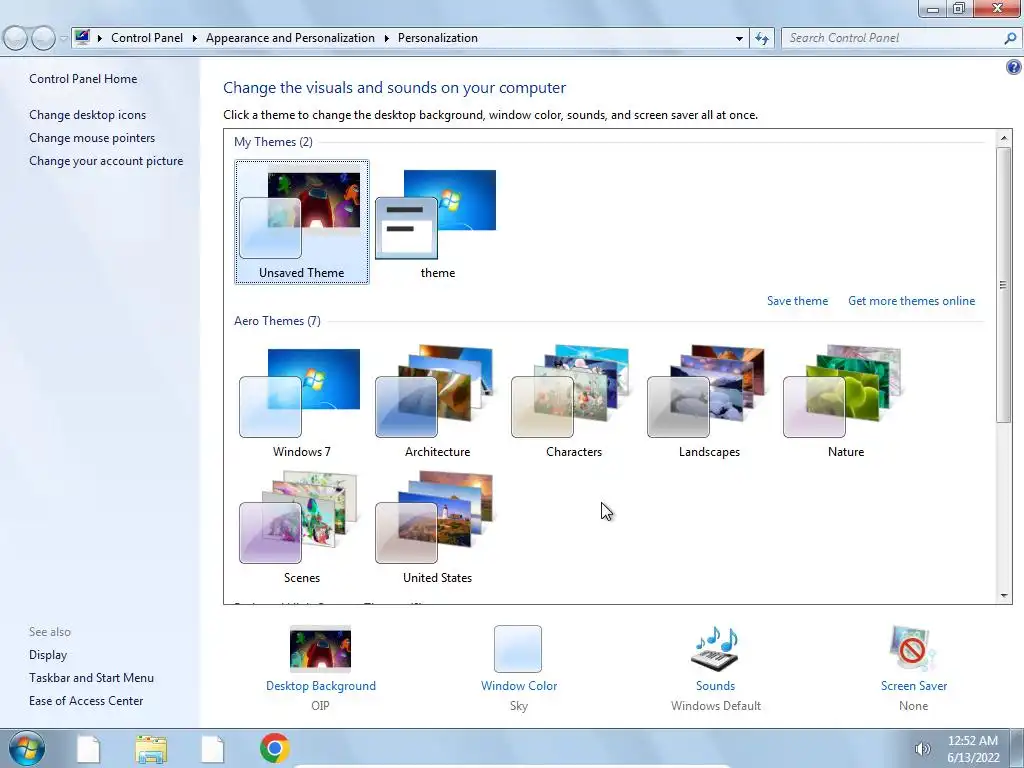The image size is (1024, 768).
Task: Click Appearance and Personalization breadcrumb
Action: (x=290, y=38)
